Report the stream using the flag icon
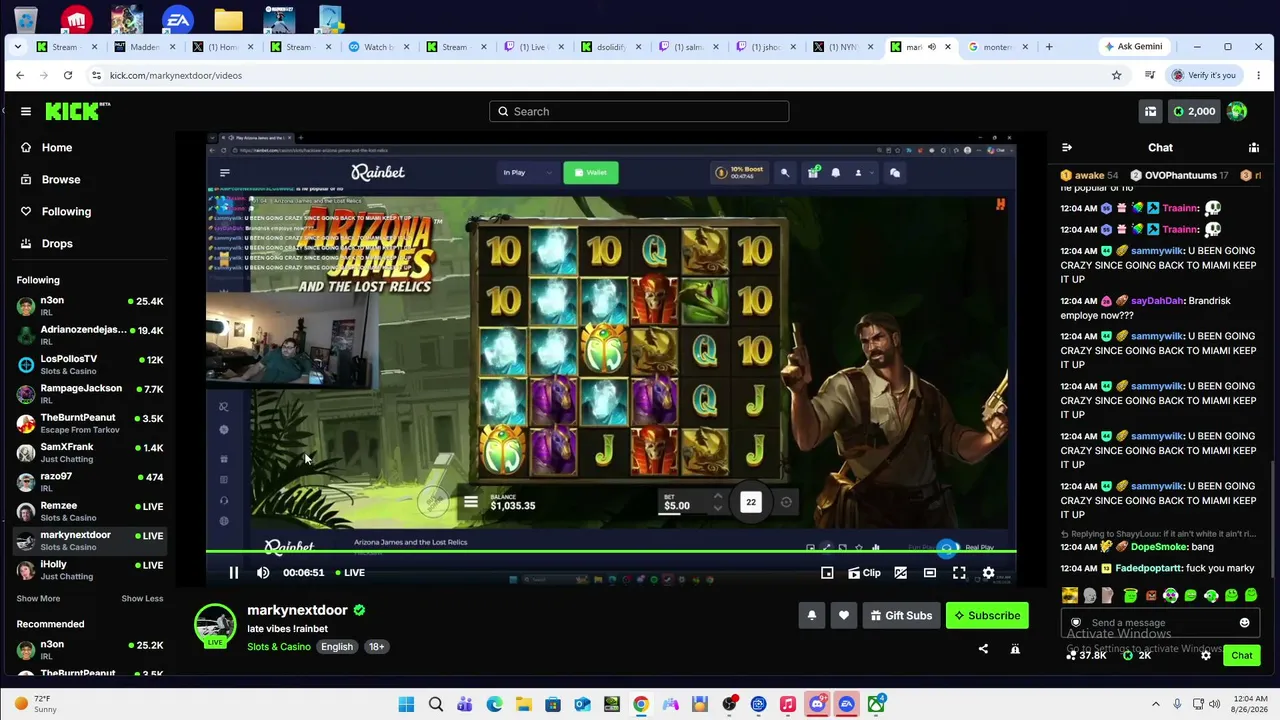1280x720 pixels. point(1015,649)
